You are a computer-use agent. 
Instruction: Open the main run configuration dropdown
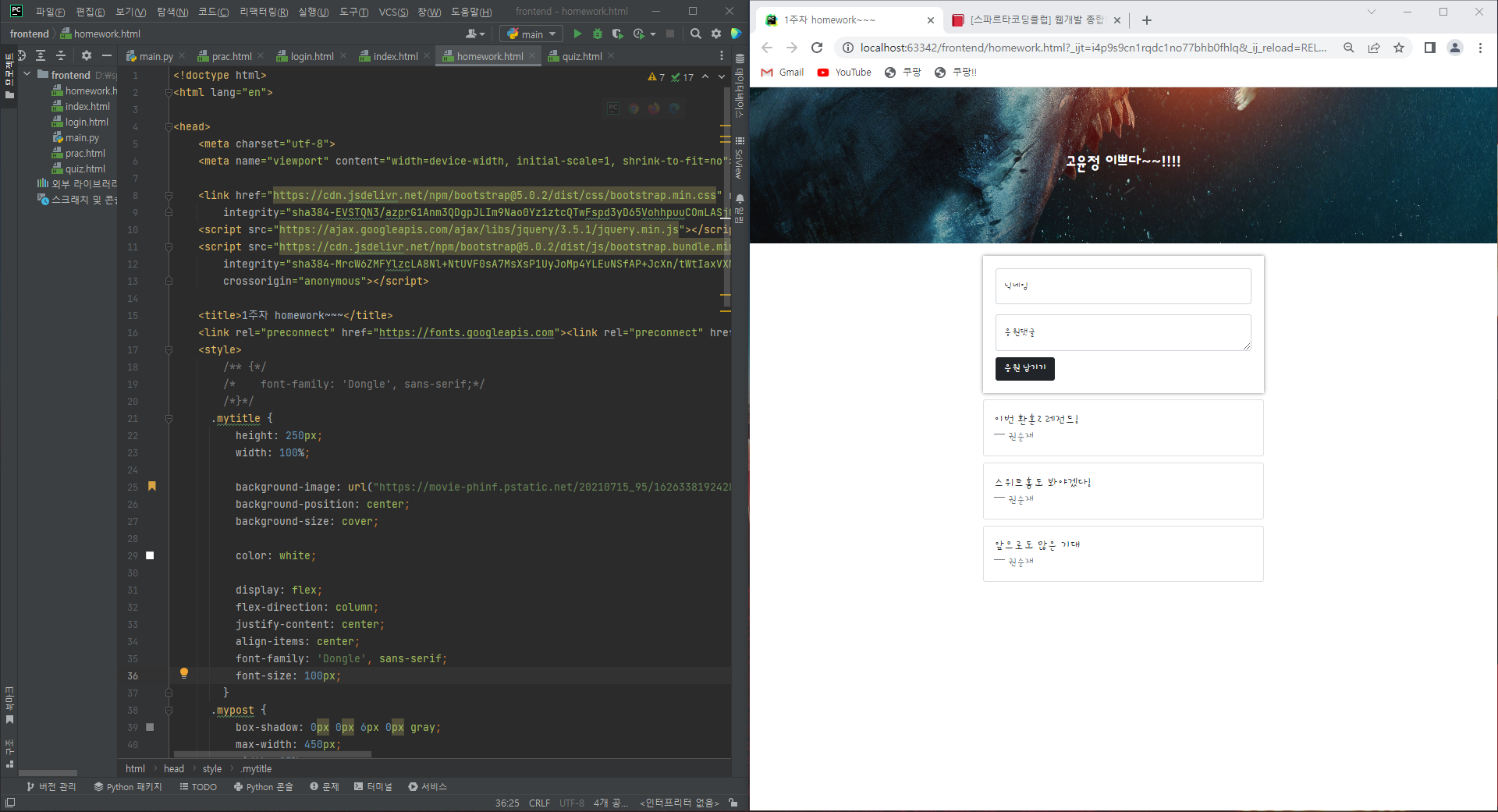click(531, 34)
